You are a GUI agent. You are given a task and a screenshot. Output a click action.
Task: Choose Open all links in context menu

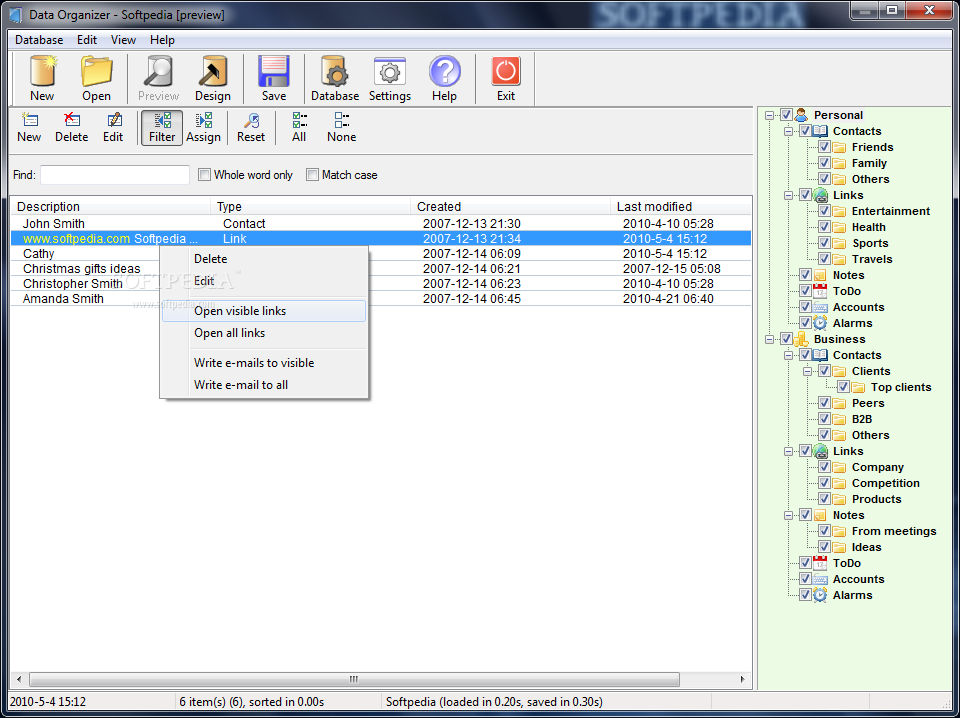coord(264,333)
